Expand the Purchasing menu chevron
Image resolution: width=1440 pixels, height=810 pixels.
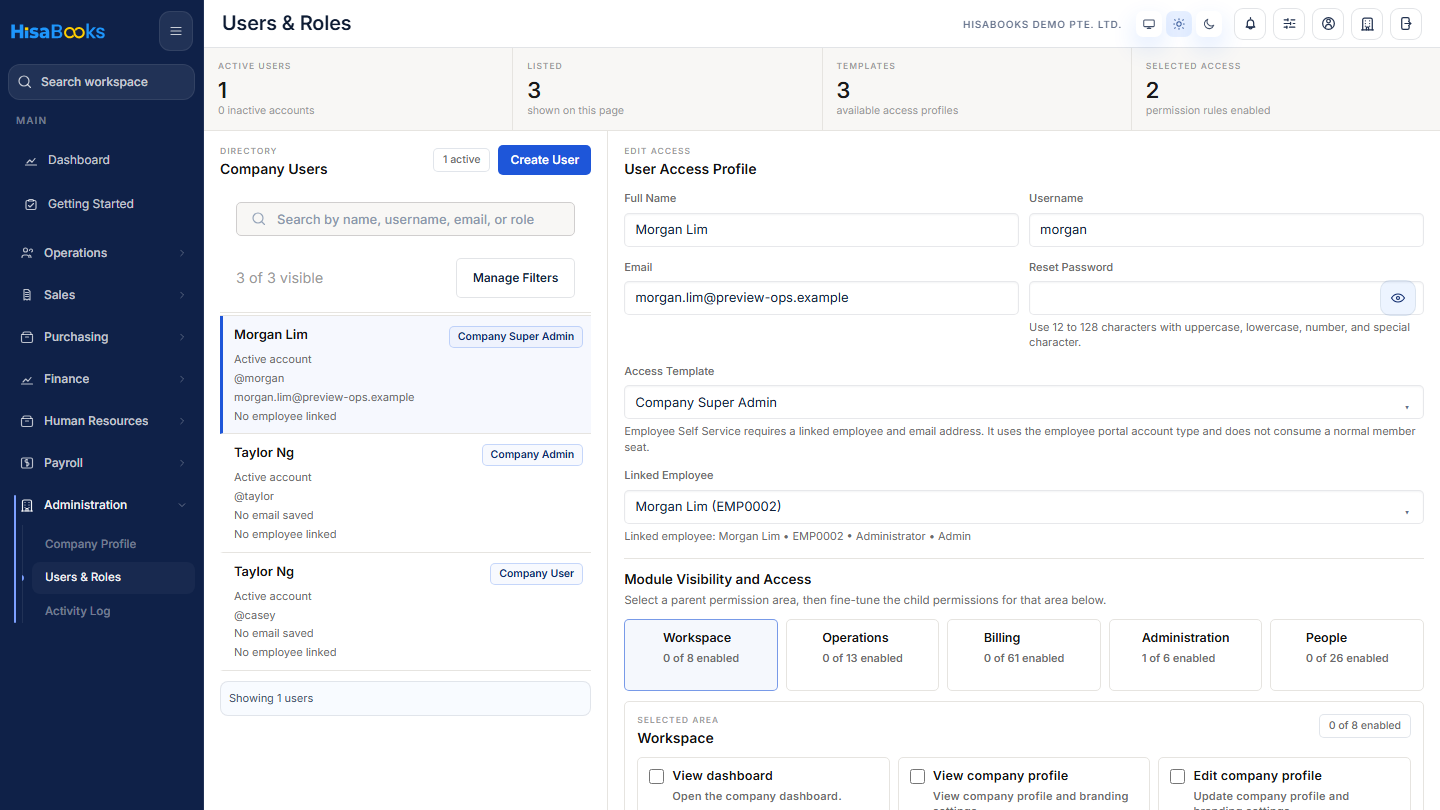tap(182, 337)
